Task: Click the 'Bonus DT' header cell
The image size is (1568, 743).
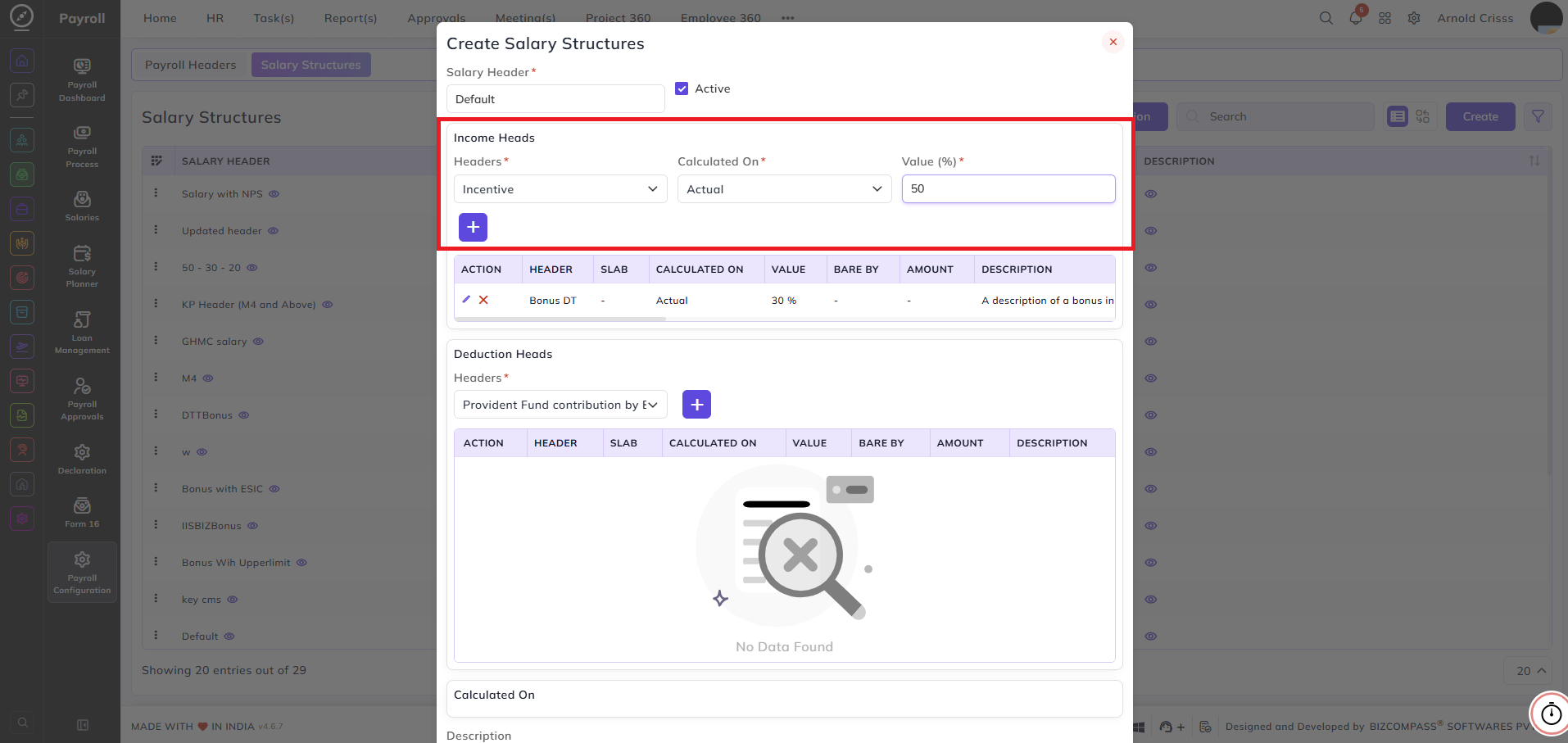Action: (x=553, y=301)
